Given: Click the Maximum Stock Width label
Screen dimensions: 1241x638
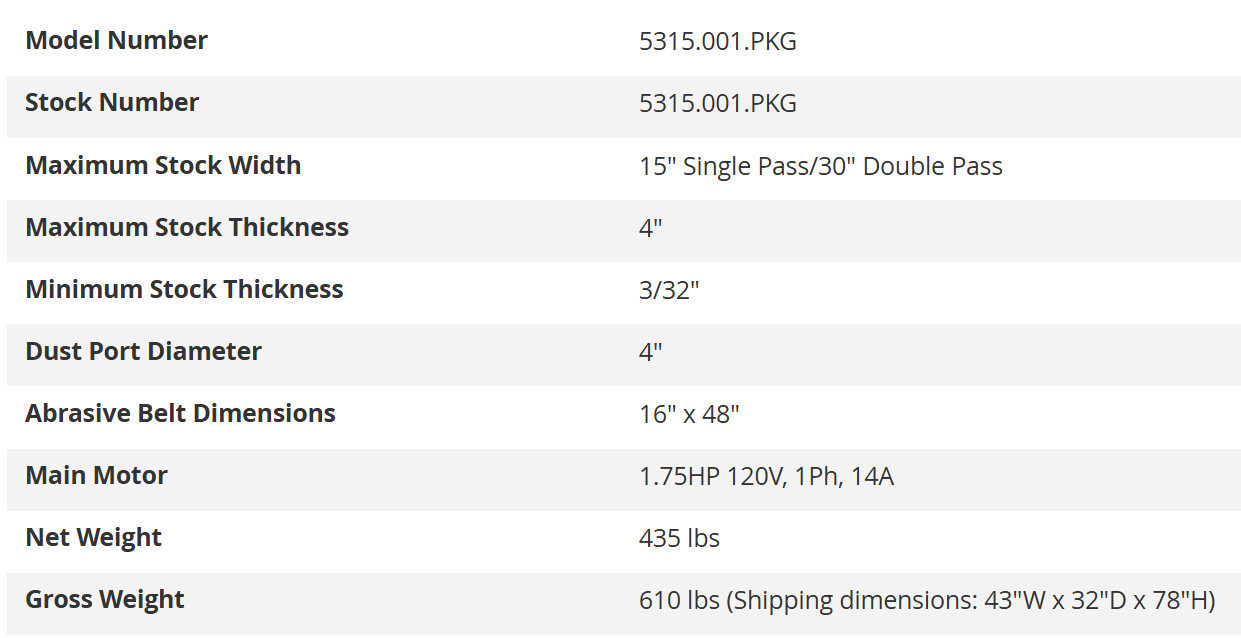Looking at the screenshot, I should 163,165.
